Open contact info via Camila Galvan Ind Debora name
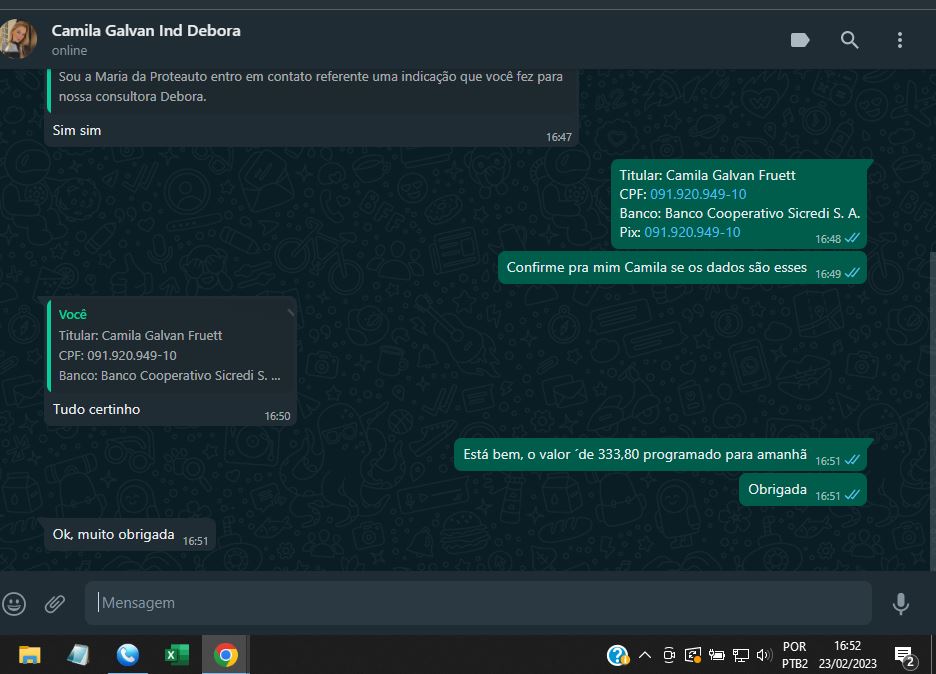The height and width of the screenshot is (674, 936). click(146, 30)
